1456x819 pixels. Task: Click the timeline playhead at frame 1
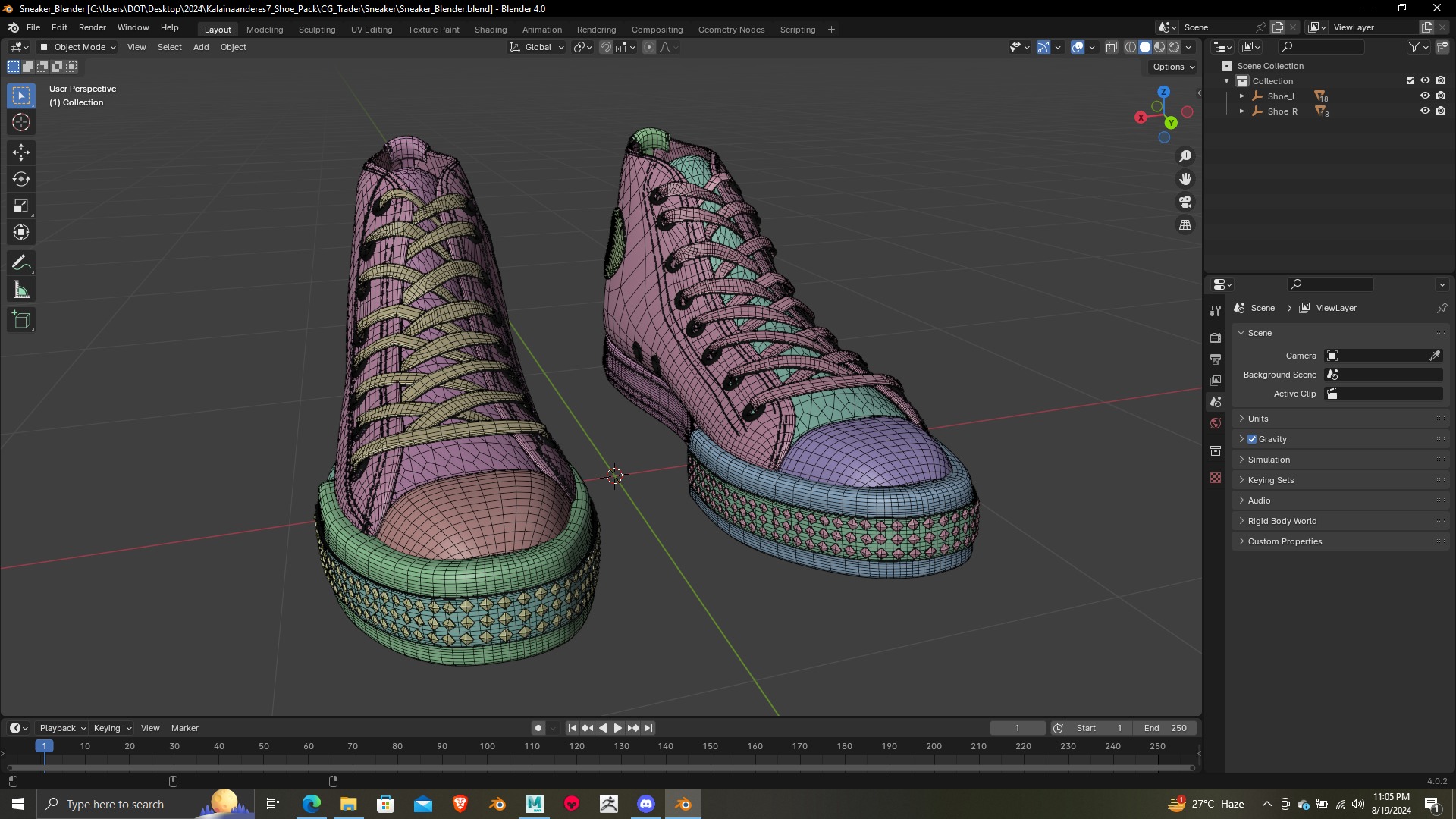pyautogui.click(x=44, y=746)
